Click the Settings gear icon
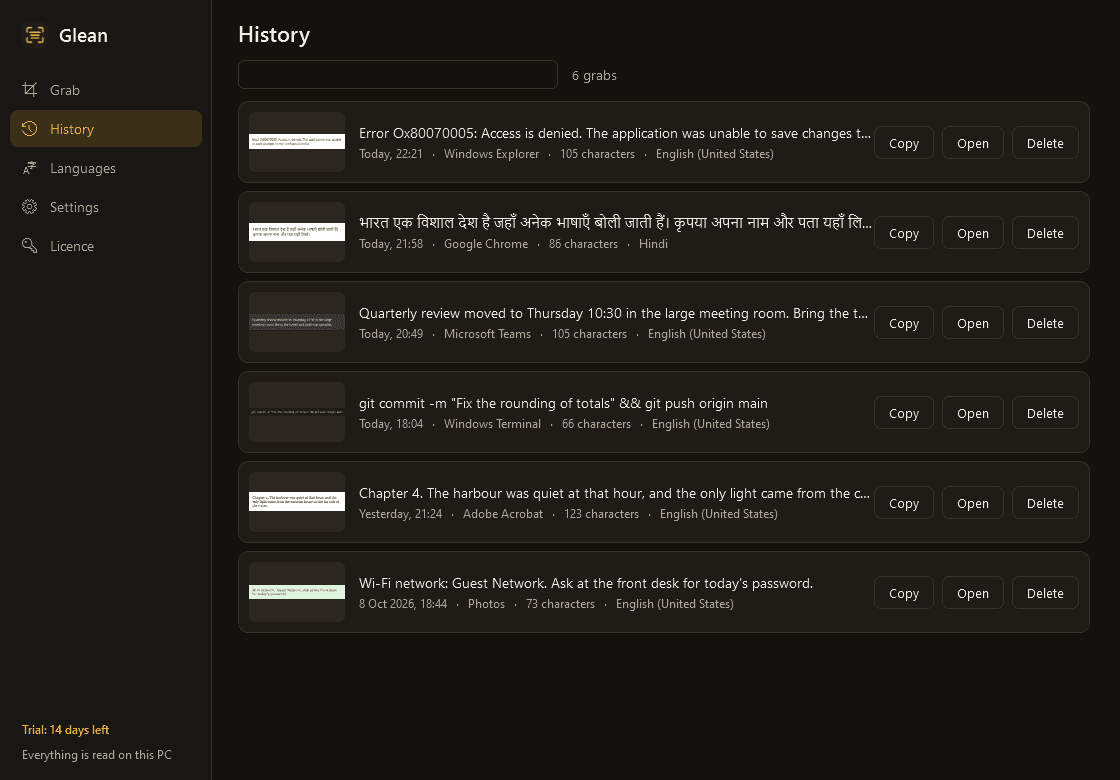 29,207
